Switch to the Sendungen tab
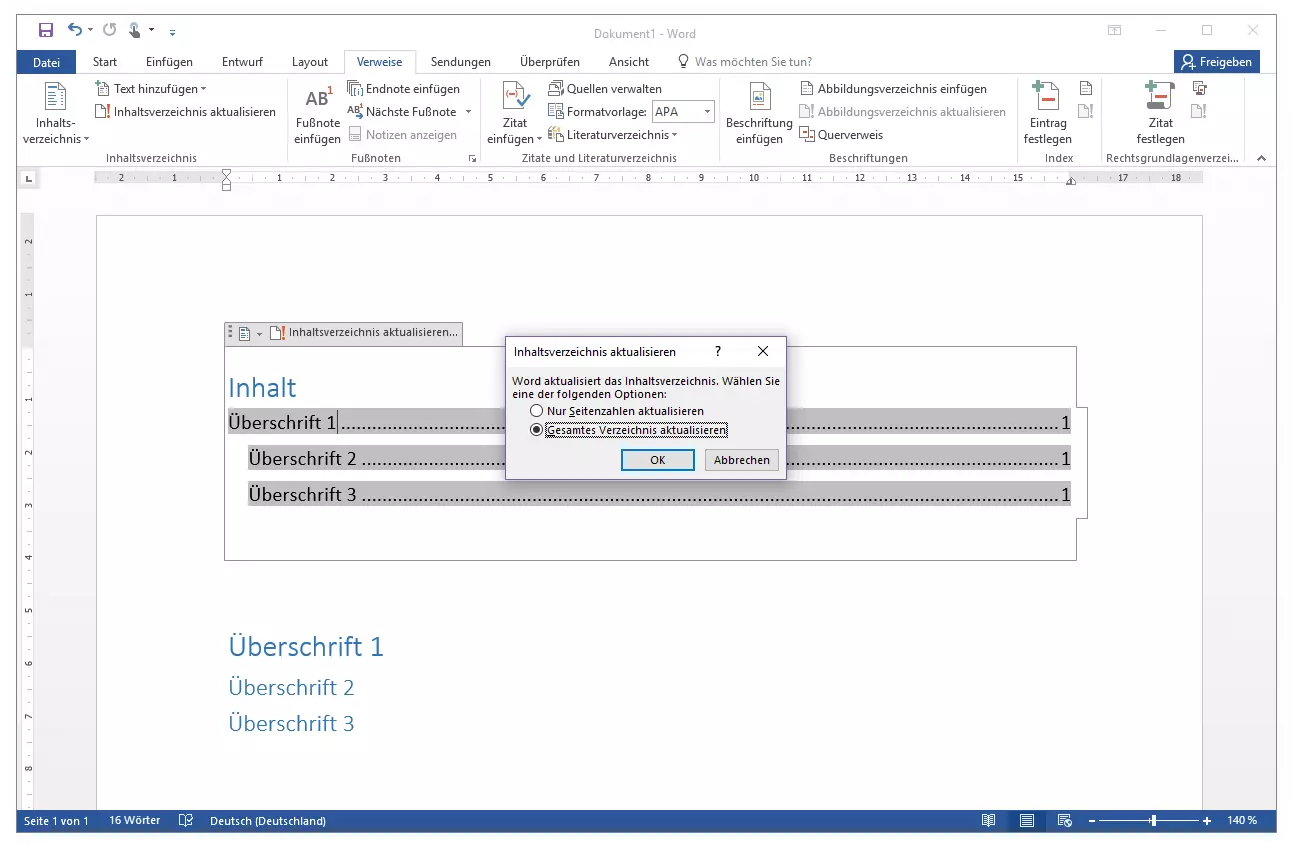This screenshot has height=853, width=1293. [x=461, y=62]
